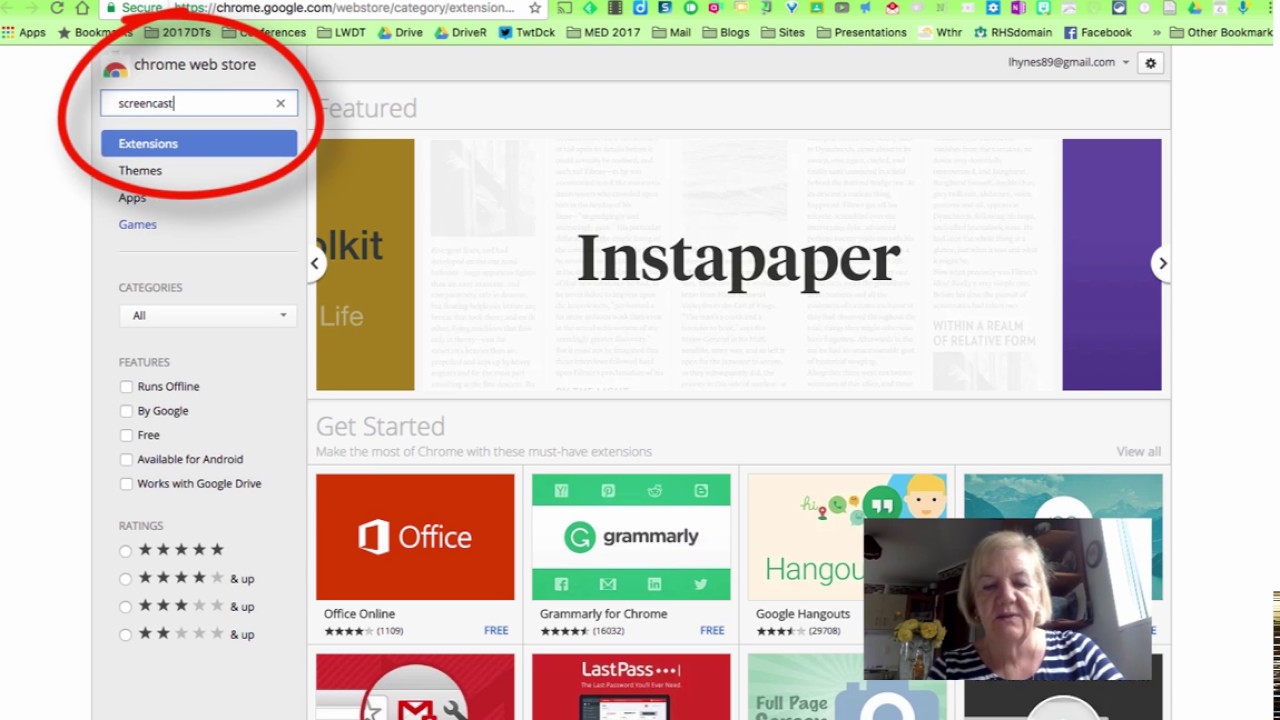Go to the browser home icon
This screenshot has width=1280, height=720.
tap(82, 7)
